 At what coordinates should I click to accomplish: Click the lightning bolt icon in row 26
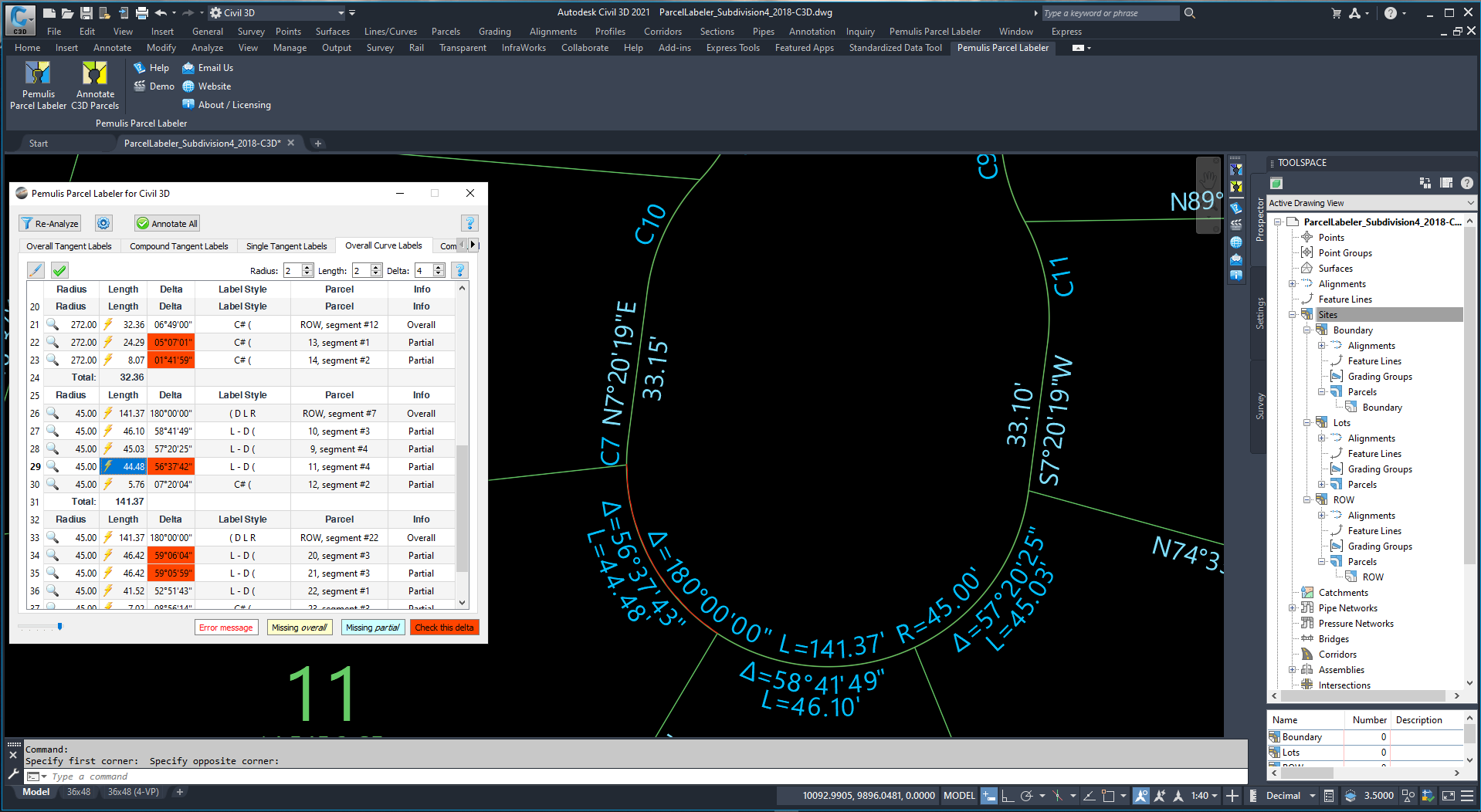coord(108,414)
